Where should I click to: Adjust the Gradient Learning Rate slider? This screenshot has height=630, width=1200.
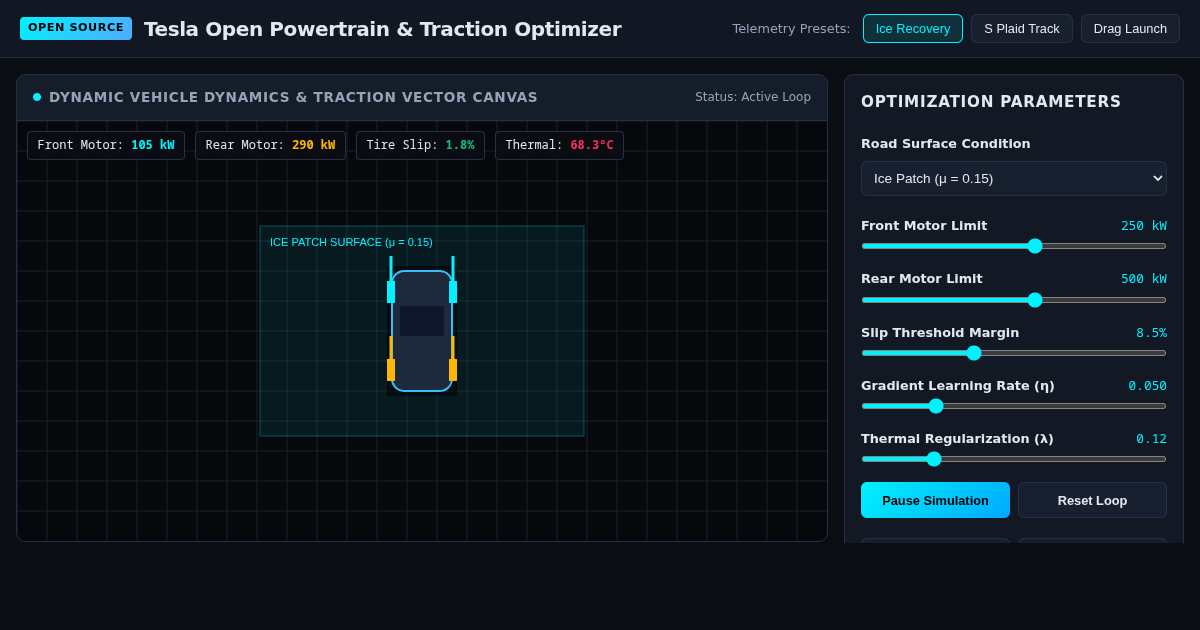click(1014, 406)
